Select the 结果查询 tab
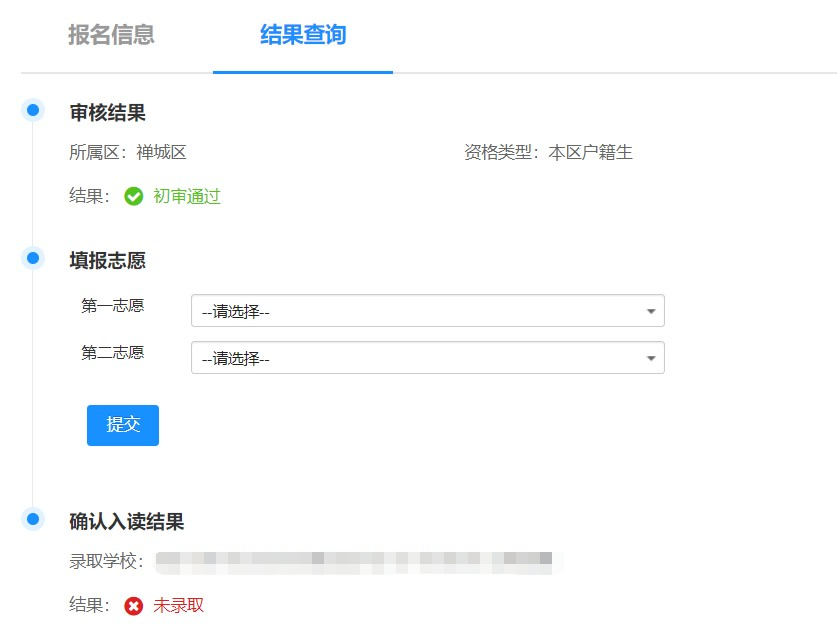837x627 pixels. [302, 36]
